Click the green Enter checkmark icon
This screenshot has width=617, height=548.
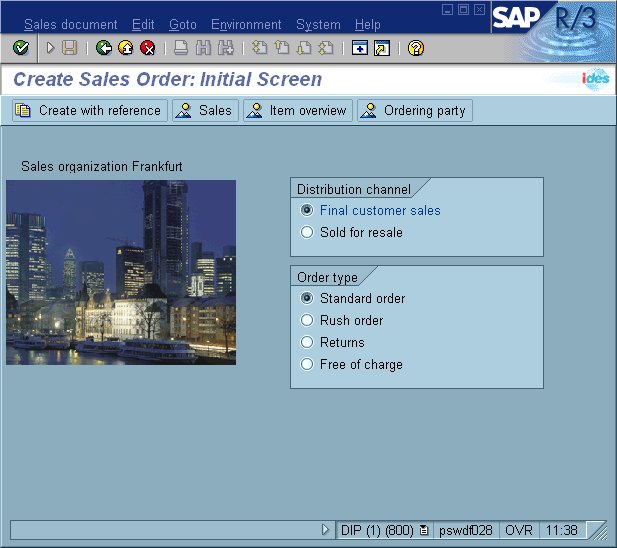(20, 48)
